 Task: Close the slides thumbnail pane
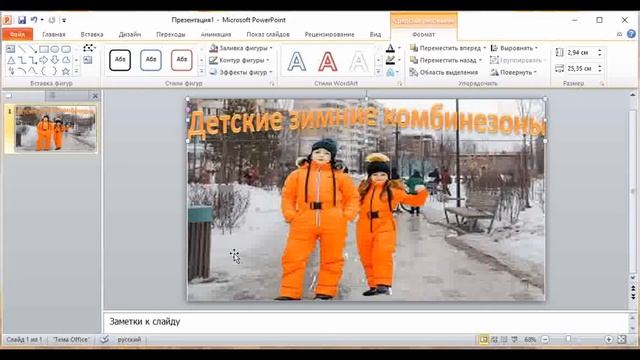(95, 96)
